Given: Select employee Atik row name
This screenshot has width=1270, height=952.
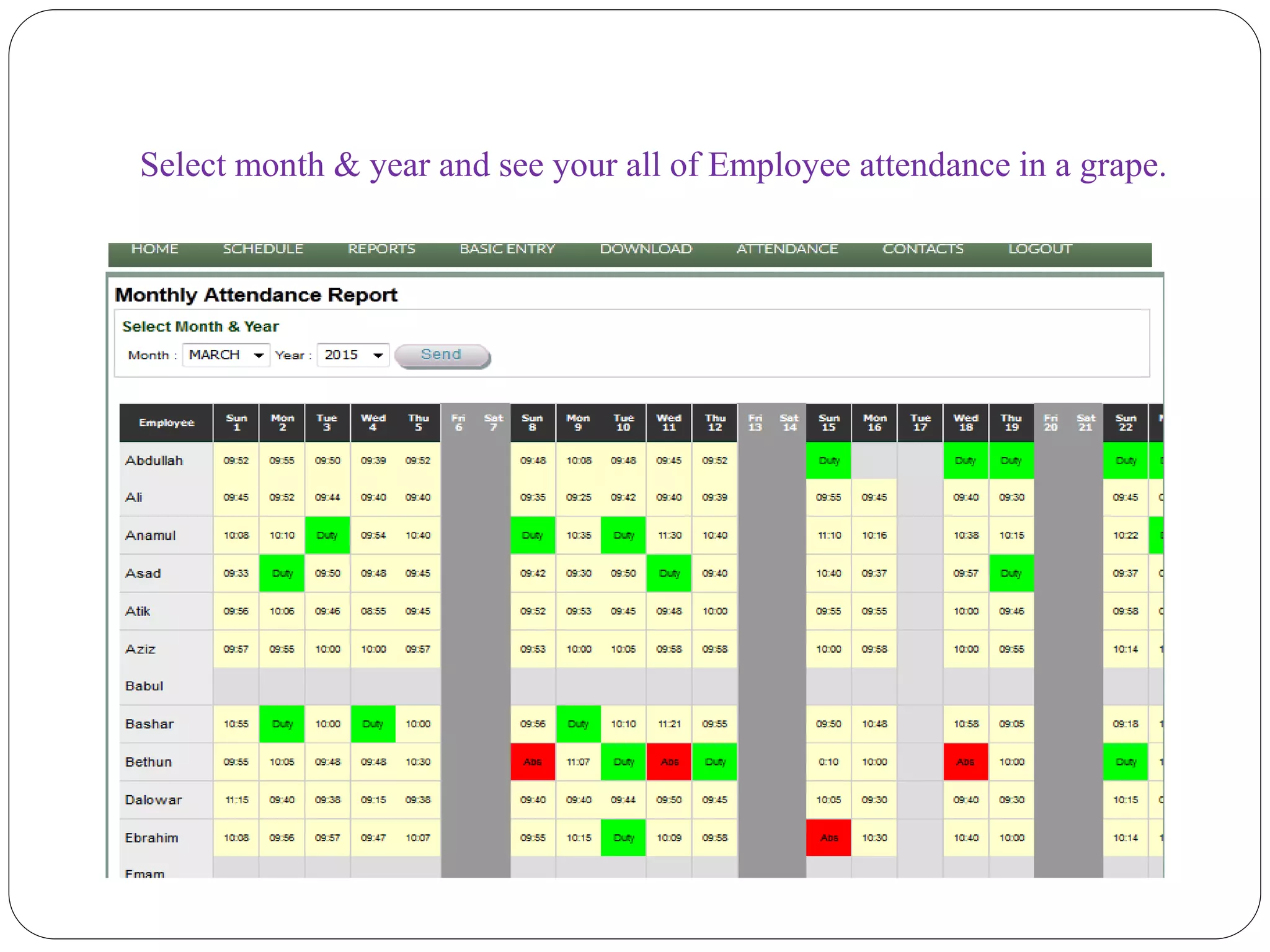Looking at the screenshot, I should click(x=138, y=611).
